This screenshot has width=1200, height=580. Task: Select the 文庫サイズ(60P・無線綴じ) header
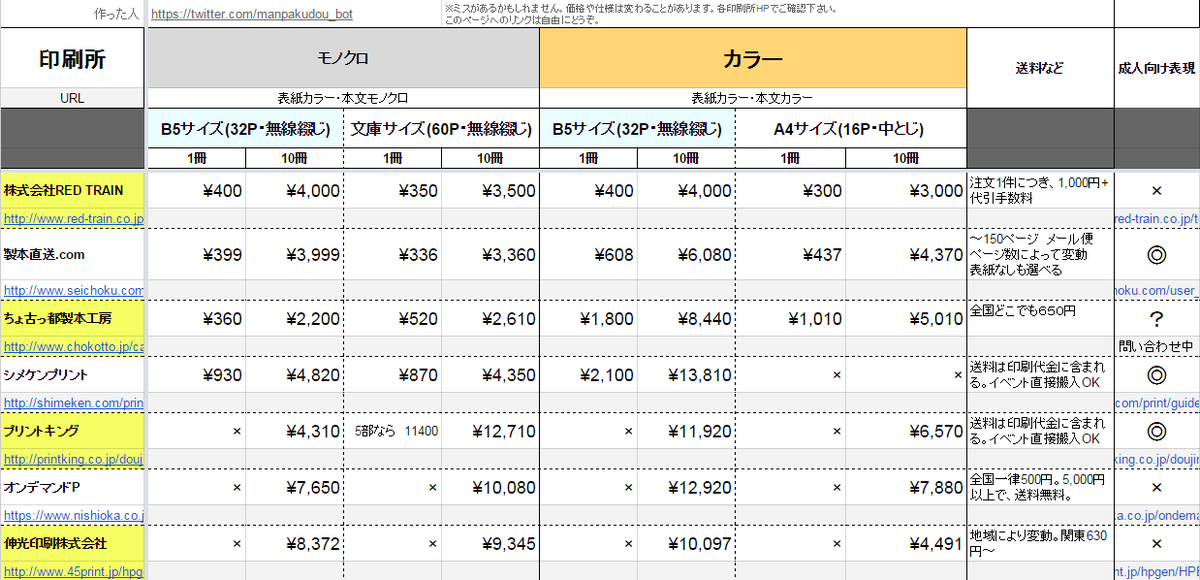point(441,128)
